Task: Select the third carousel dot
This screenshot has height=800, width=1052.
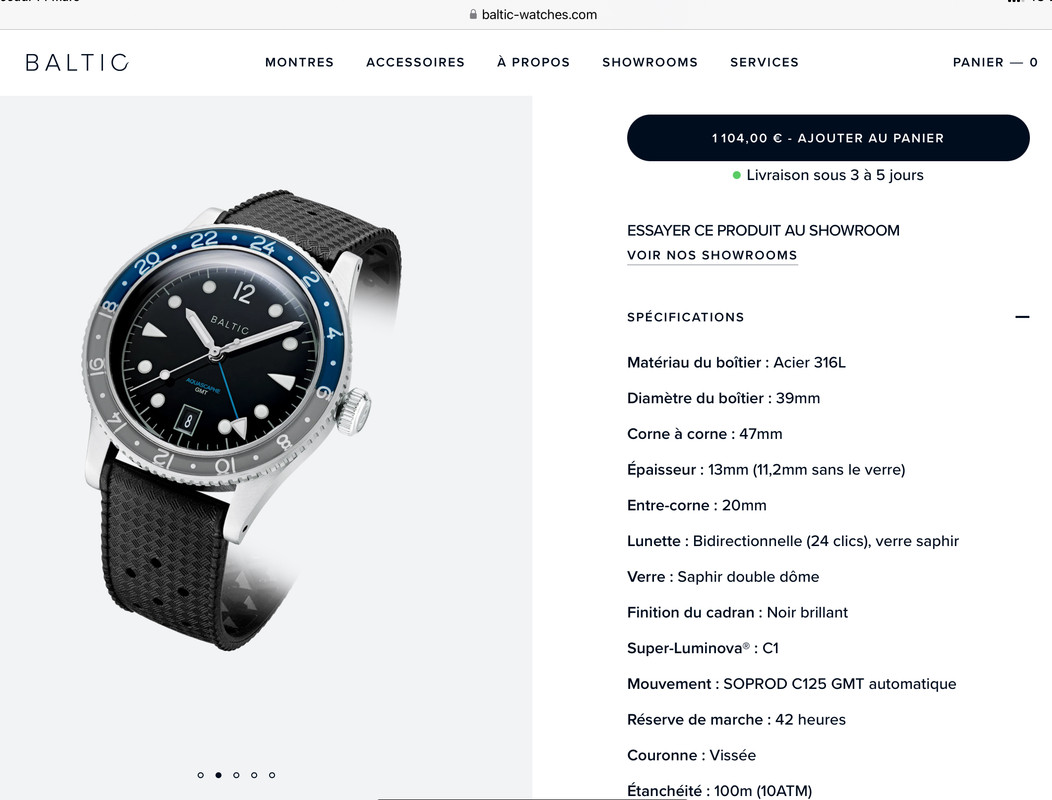Action: pyautogui.click(x=236, y=775)
